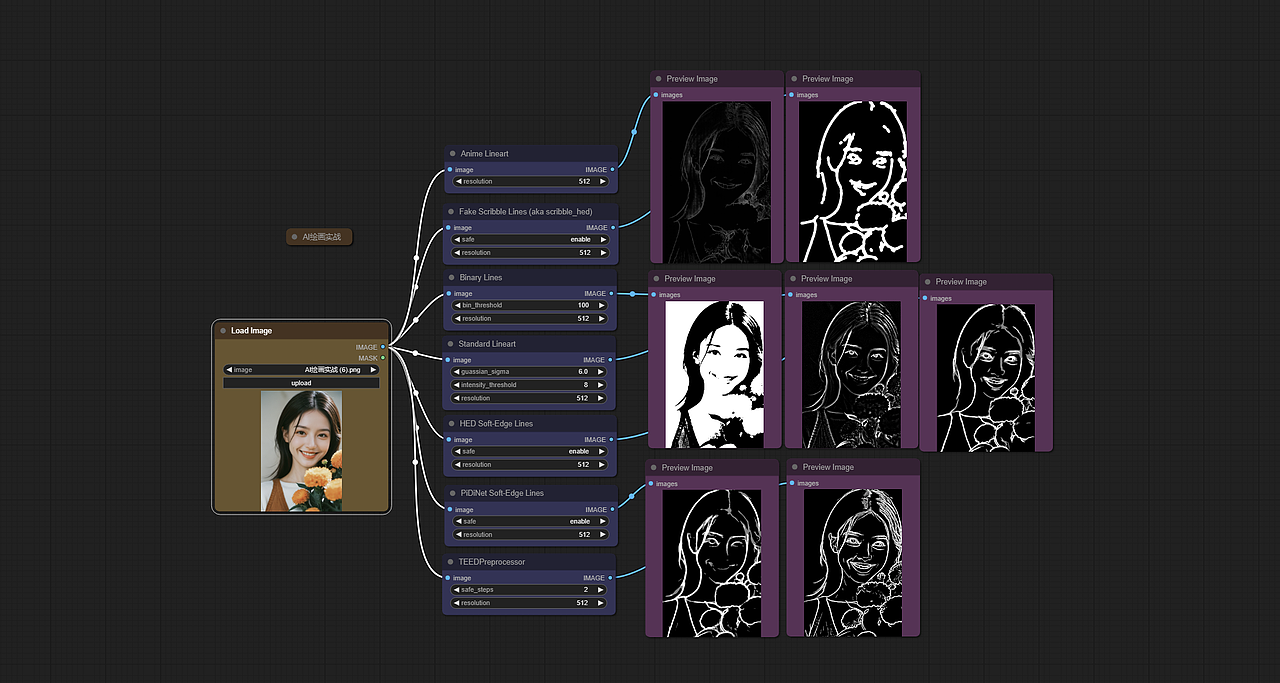Select the Standard Lineart node title
The height and width of the screenshot is (683, 1280).
(x=488, y=344)
